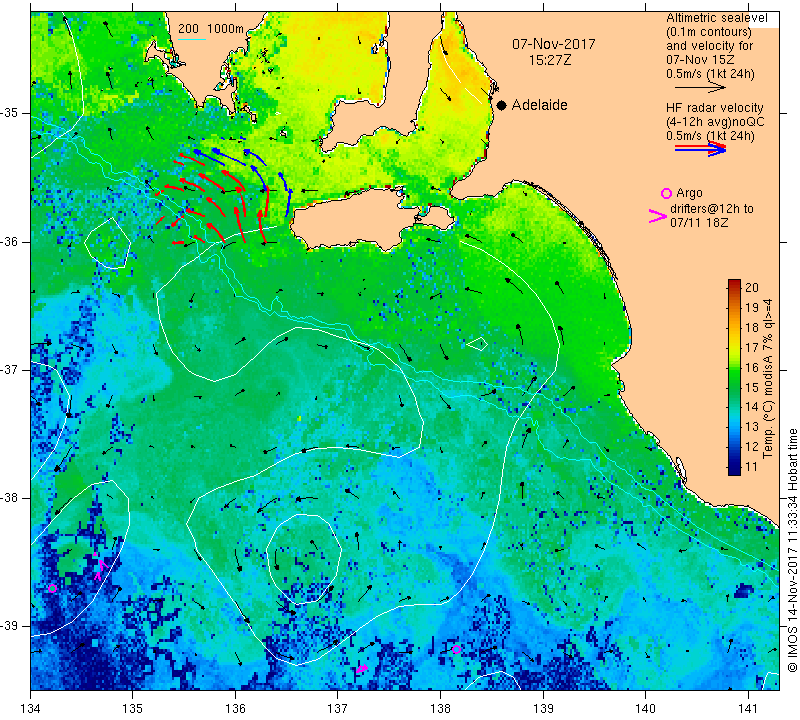Click the black altimetric velocity legend arrow
The image size is (800, 720).
pos(700,88)
